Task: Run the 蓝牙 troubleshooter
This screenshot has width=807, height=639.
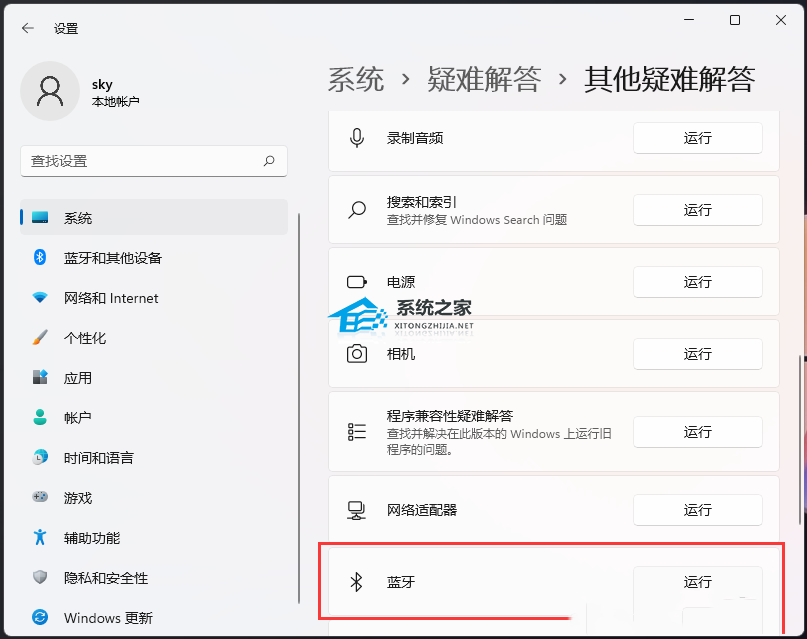Action: coord(697,582)
